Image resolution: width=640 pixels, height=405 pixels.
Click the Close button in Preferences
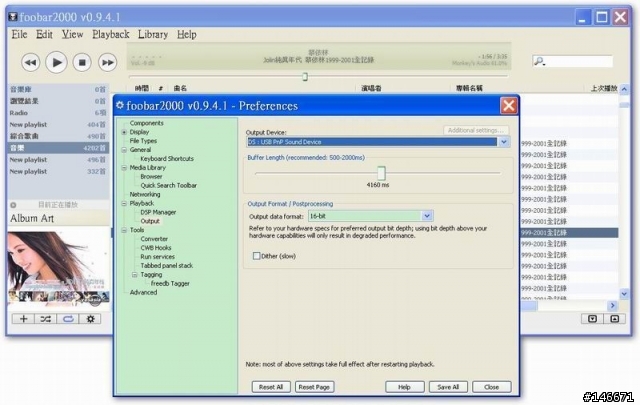pos(491,387)
